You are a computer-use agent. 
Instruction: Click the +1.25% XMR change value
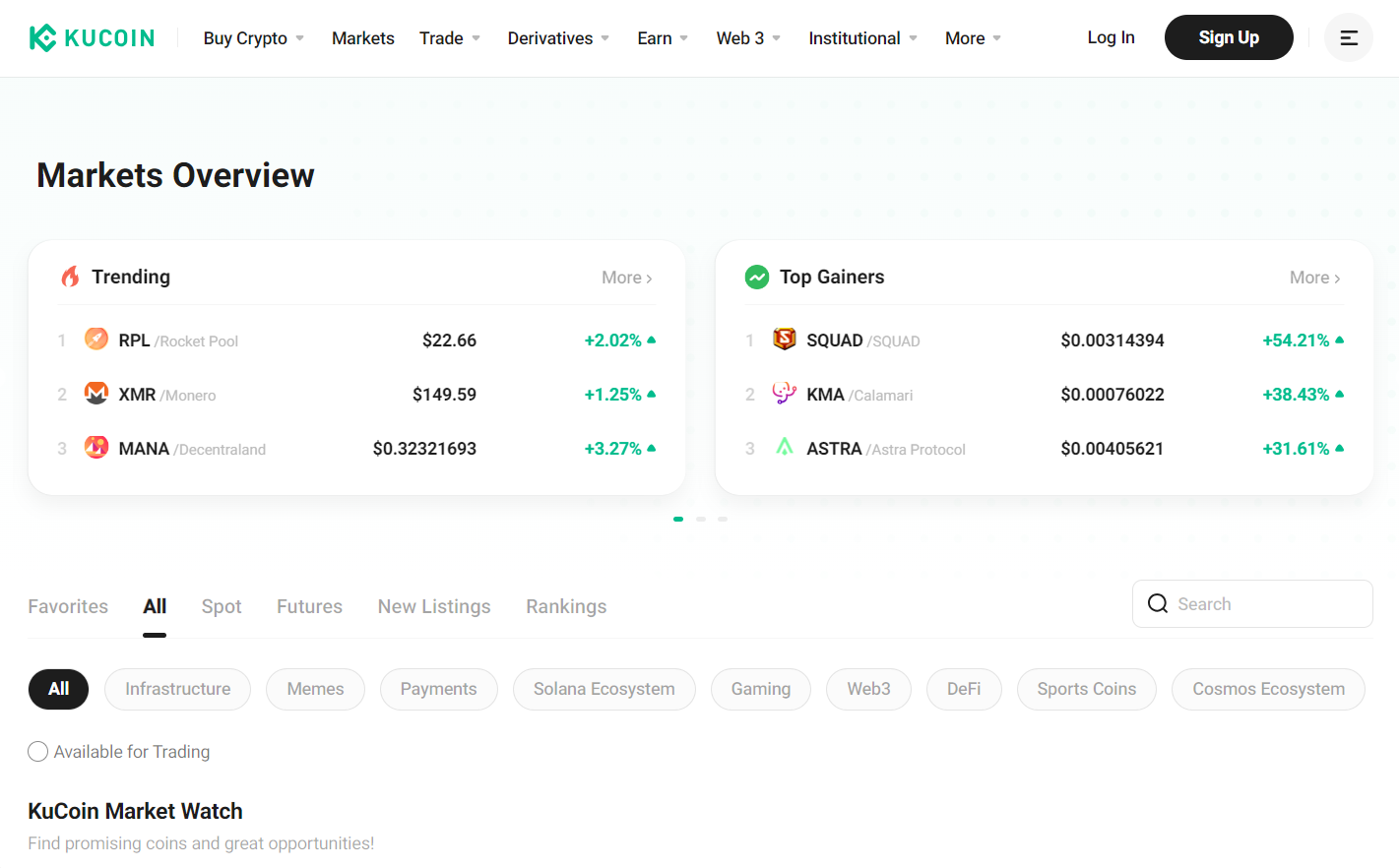point(612,395)
